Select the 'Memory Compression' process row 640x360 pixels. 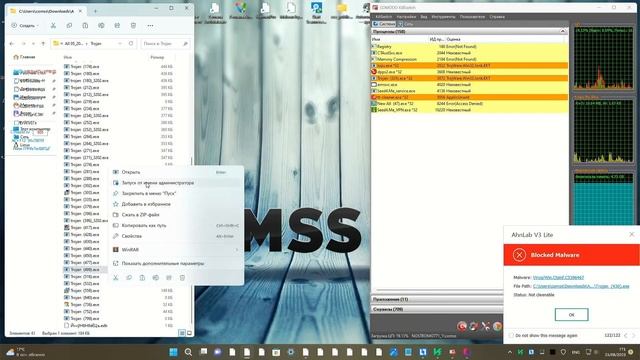click(x=469, y=59)
